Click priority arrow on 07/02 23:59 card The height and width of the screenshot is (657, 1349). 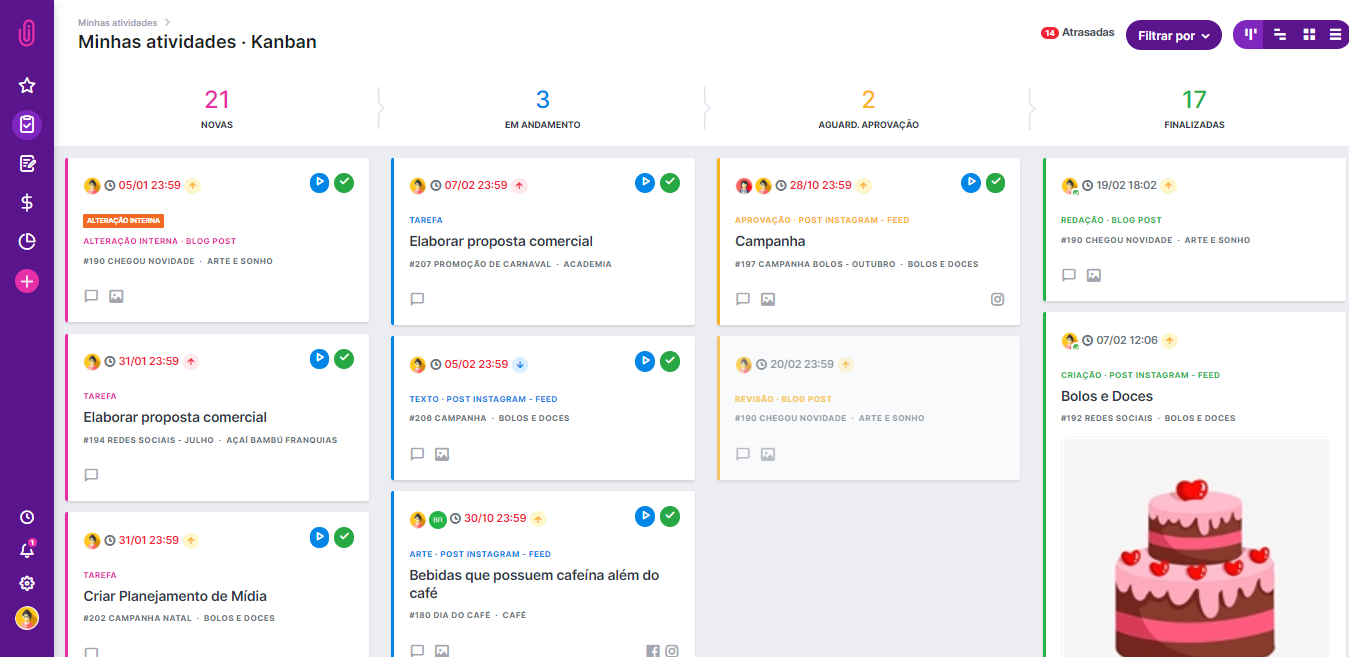pos(520,185)
